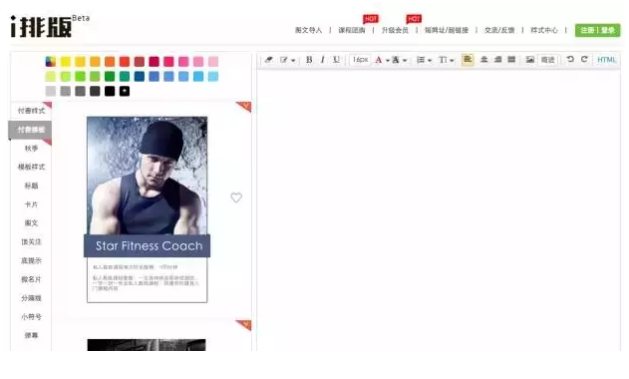629x379 pixels.
Task: Pick the yellow color swatch
Action: (65, 61)
